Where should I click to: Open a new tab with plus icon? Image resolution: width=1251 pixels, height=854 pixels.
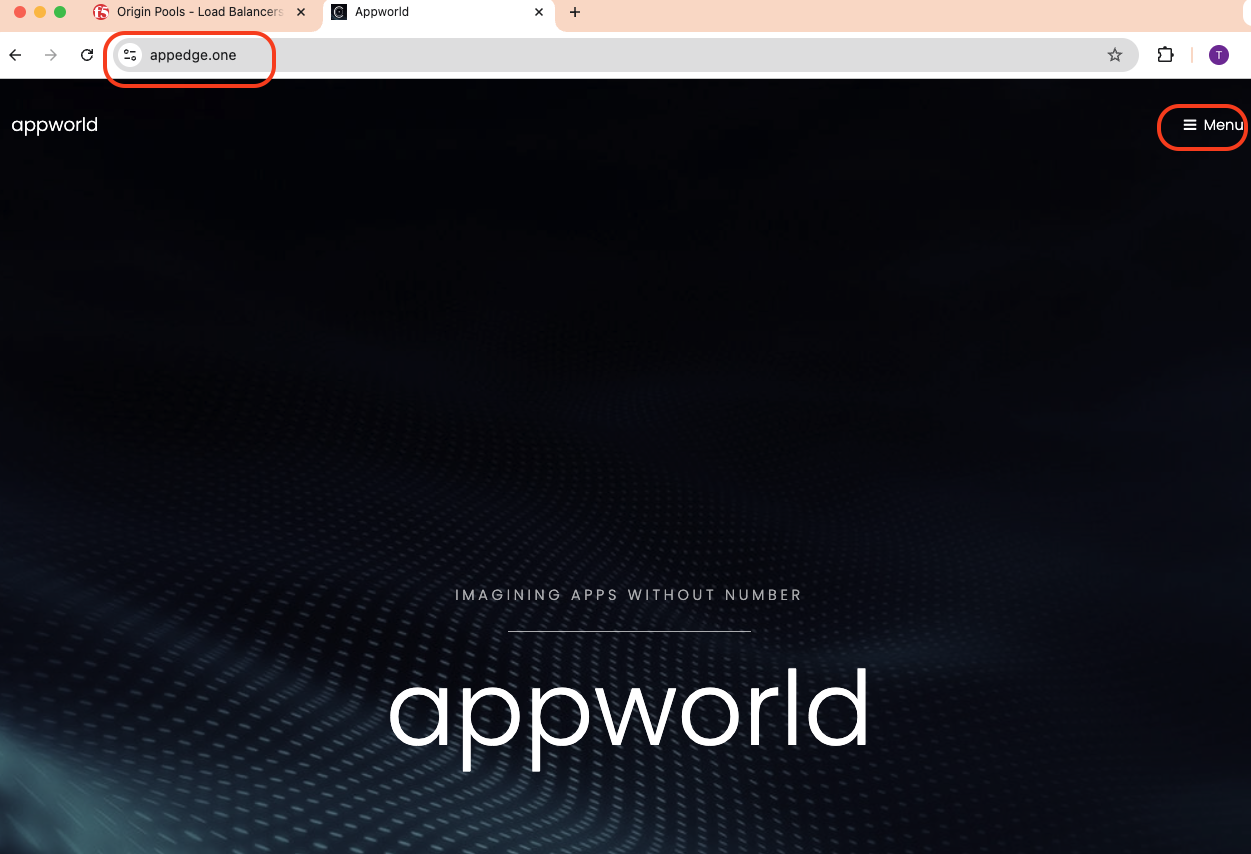pyautogui.click(x=575, y=12)
